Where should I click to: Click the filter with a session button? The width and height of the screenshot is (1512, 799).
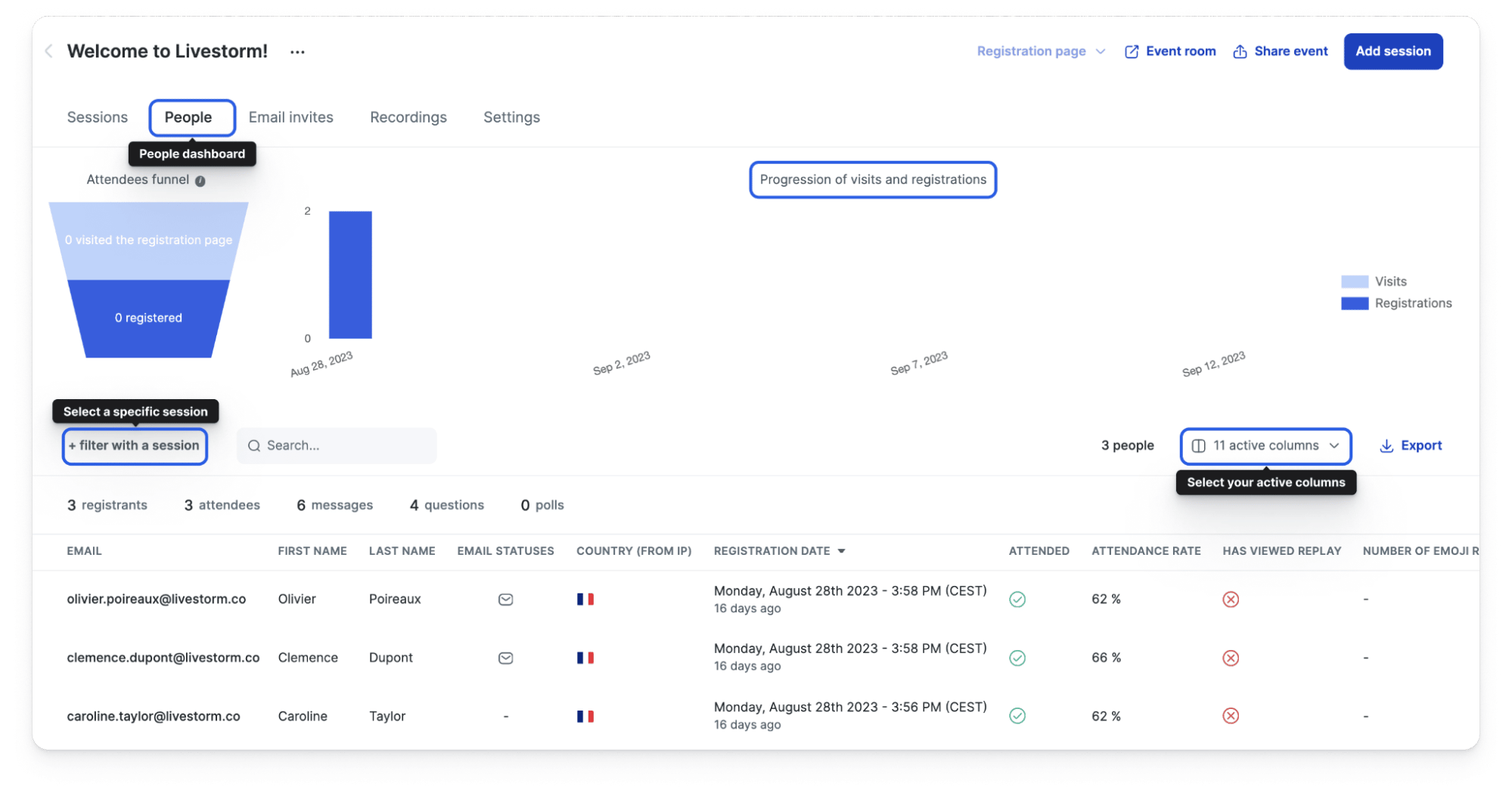[135, 446]
